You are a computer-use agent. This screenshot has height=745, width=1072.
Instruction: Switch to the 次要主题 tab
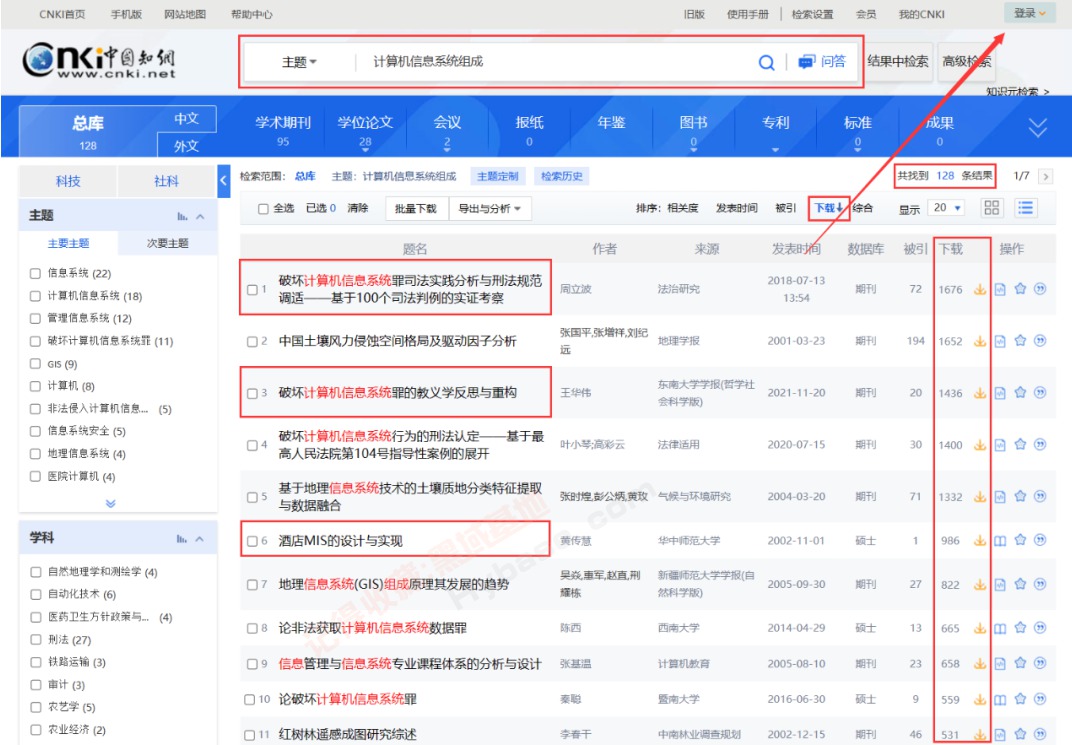pos(168,243)
